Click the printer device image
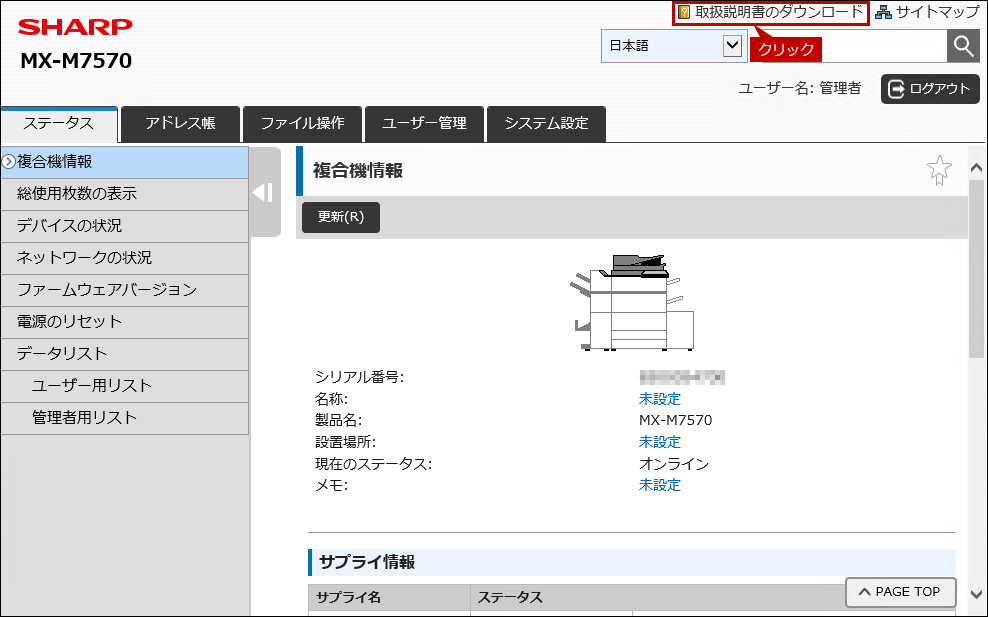 point(631,302)
